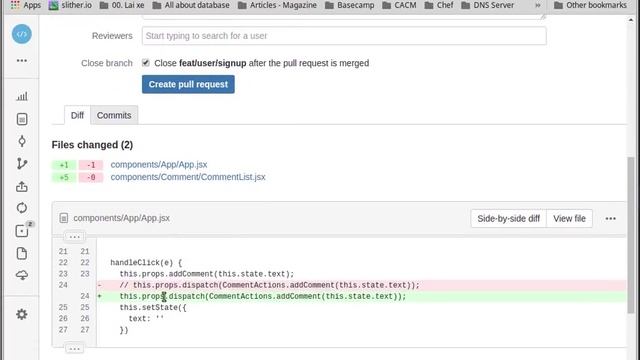Open the Overview chart icon in sidebar
Viewport: 640px width, 360px height.
(x=22, y=96)
